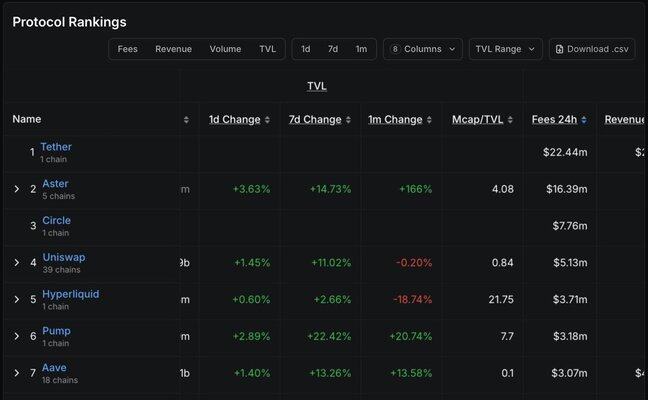Select the Revenue tab
Image resolution: width=648 pixels, height=400 pixels.
(x=173, y=49)
